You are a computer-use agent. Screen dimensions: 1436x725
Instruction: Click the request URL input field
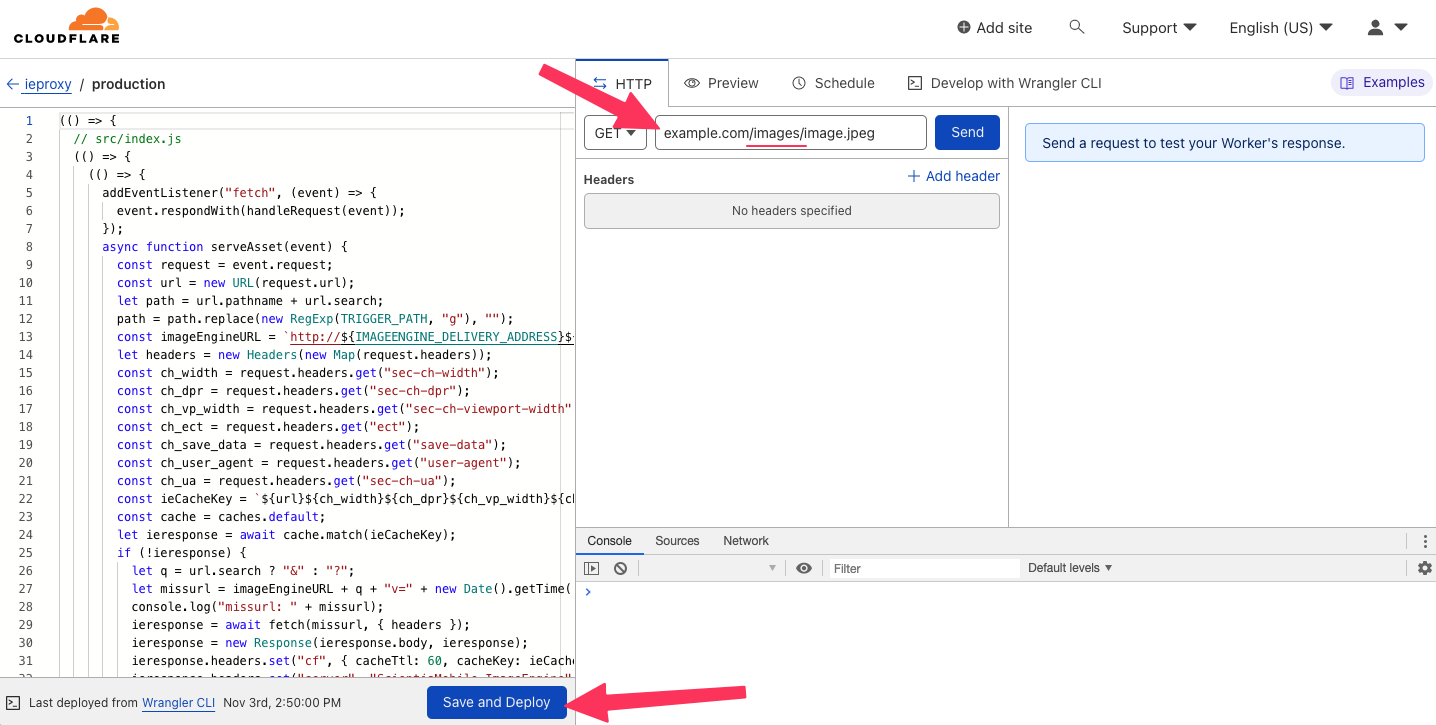pos(790,132)
